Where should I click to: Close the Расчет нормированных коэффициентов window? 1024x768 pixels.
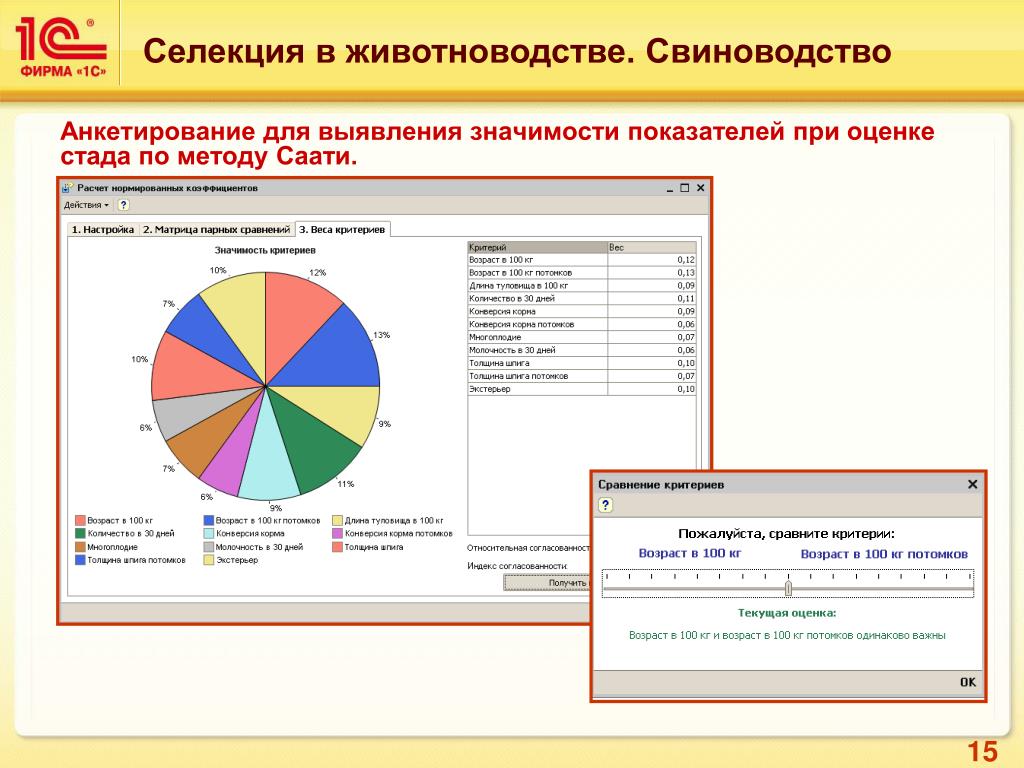coord(701,188)
